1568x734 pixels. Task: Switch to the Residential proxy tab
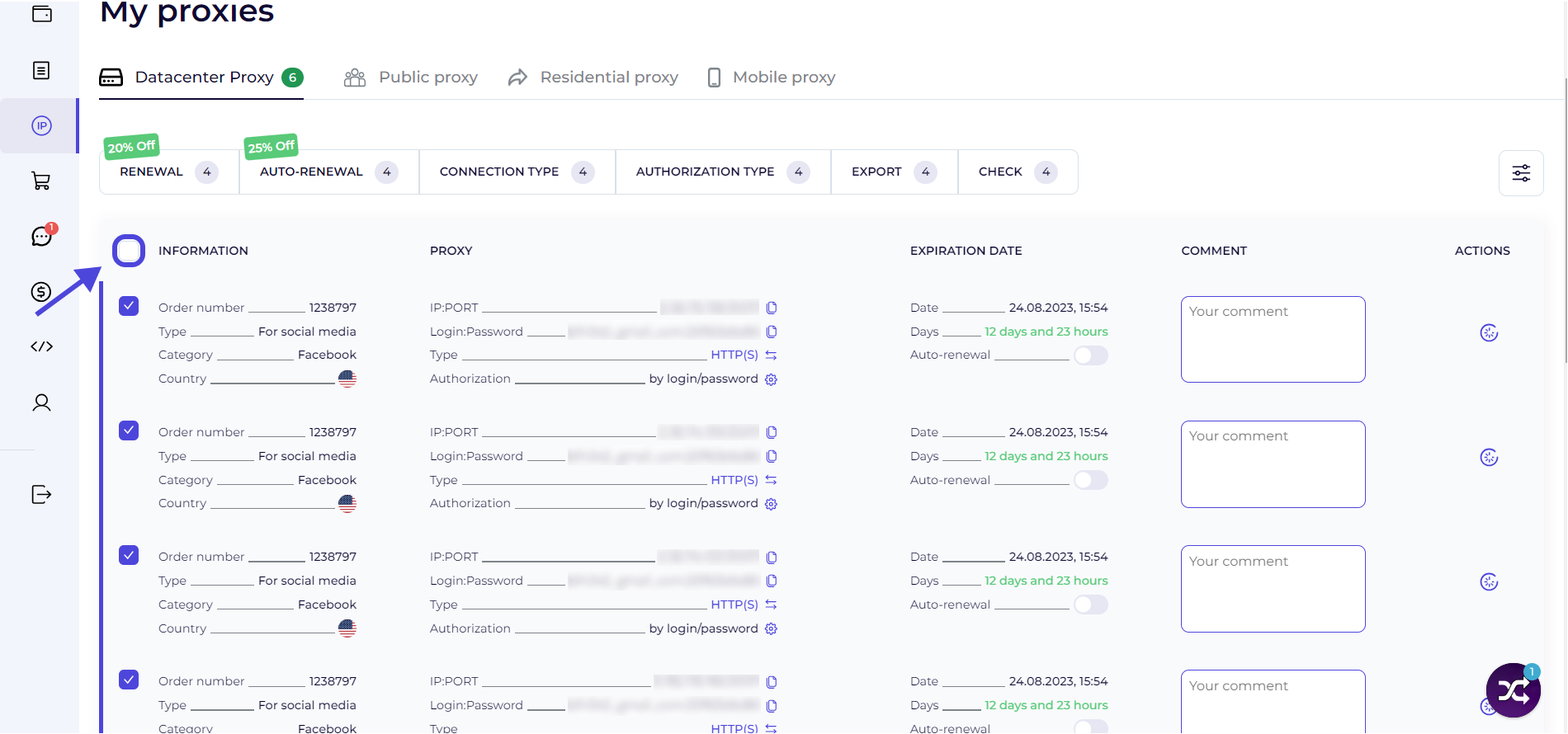coord(593,78)
